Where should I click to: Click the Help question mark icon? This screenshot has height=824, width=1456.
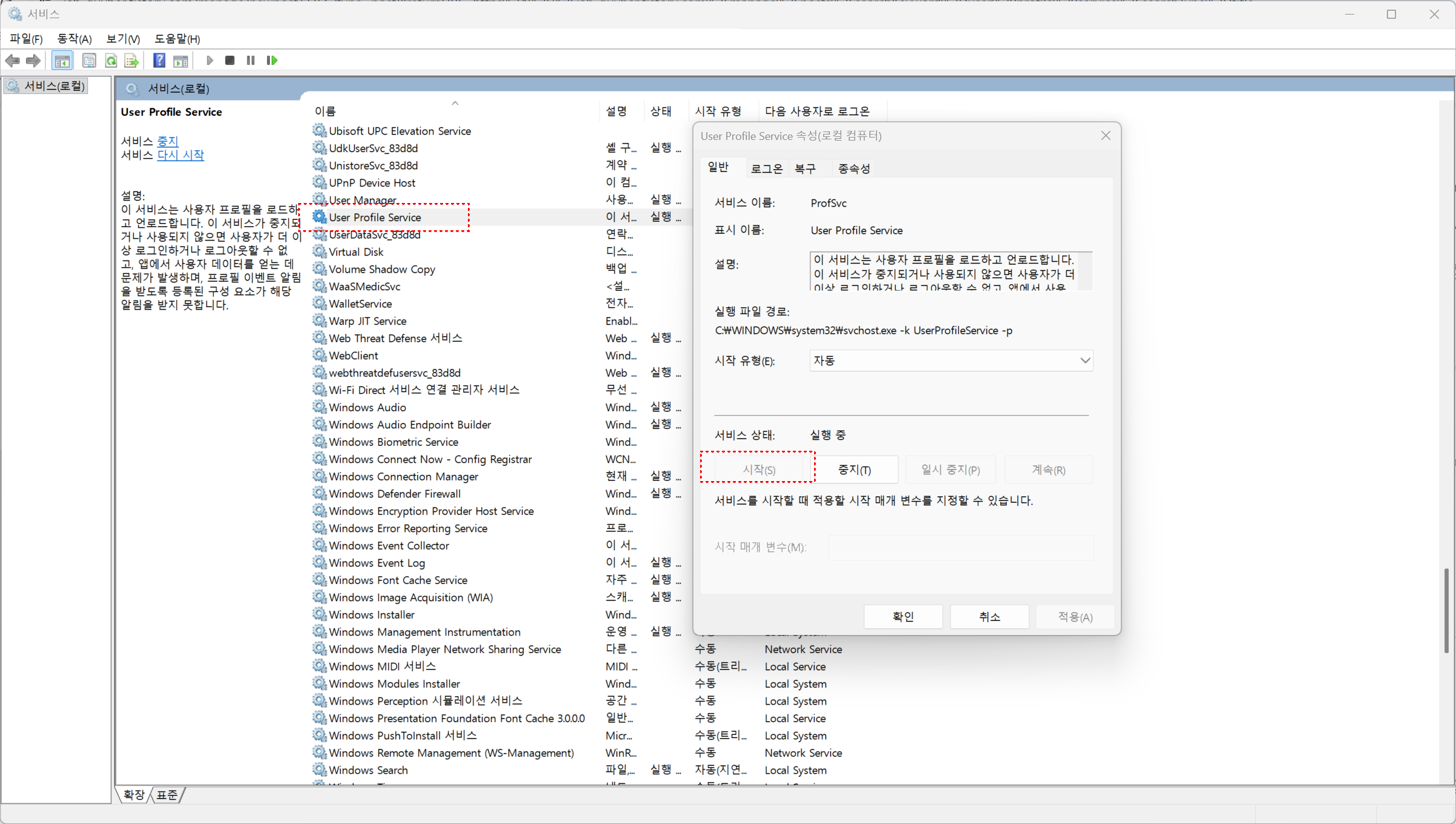[159, 61]
